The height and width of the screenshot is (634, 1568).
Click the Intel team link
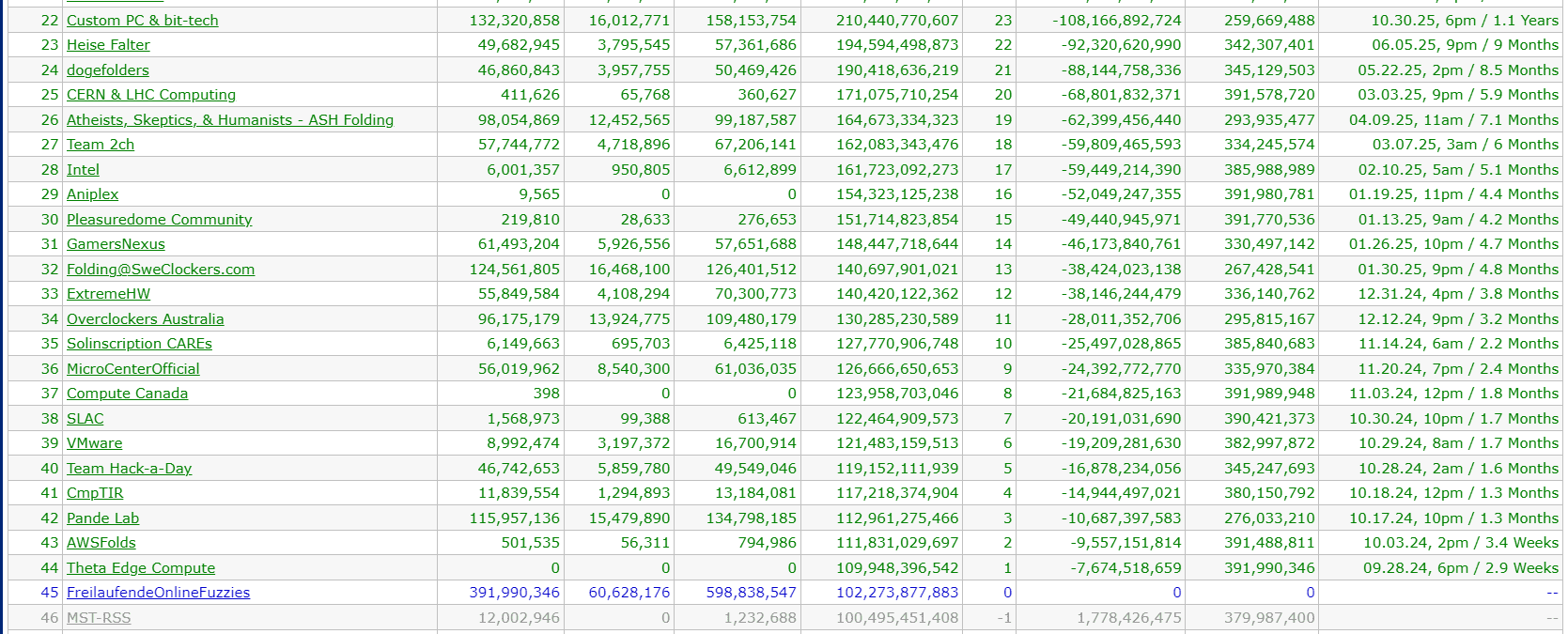[83, 169]
